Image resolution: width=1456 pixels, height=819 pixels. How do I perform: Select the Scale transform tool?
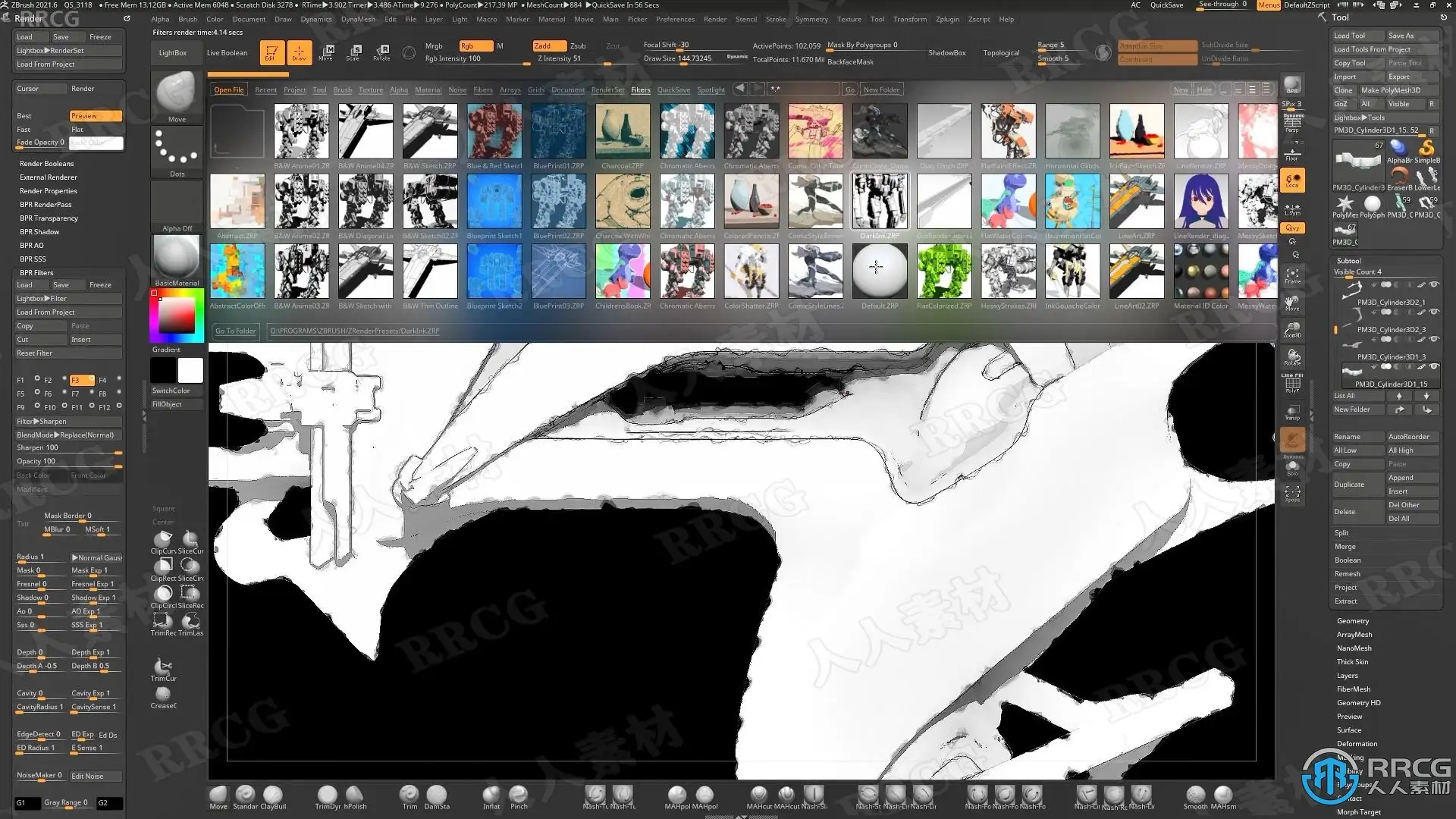pyautogui.click(x=353, y=52)
